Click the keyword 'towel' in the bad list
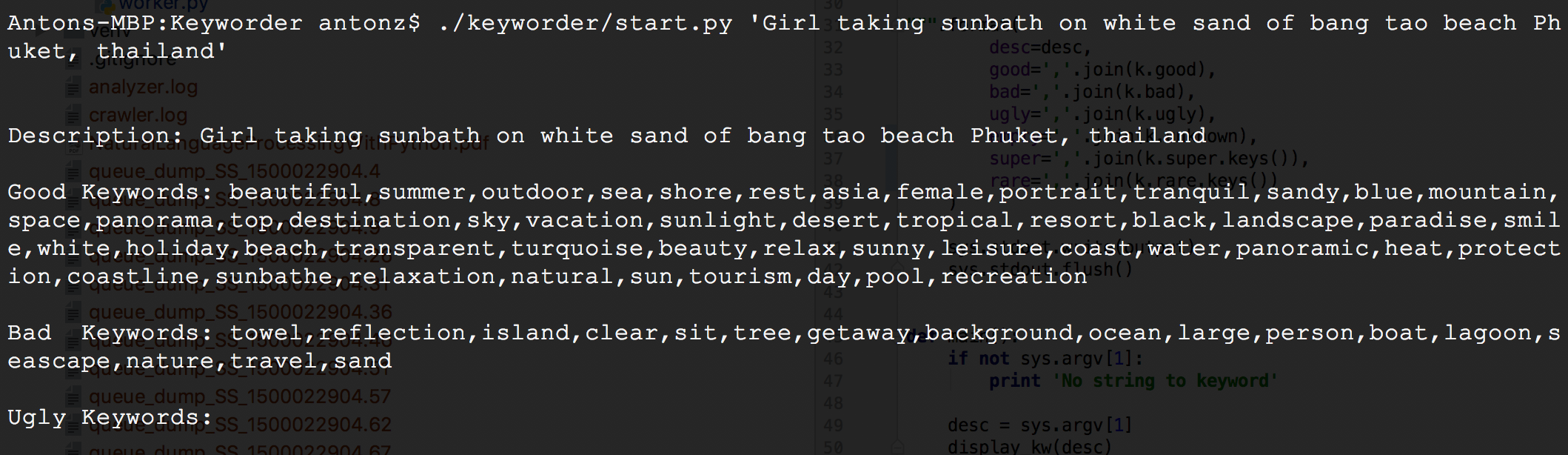Screen dimensions: 1568x455 click(x=267, y=333)
